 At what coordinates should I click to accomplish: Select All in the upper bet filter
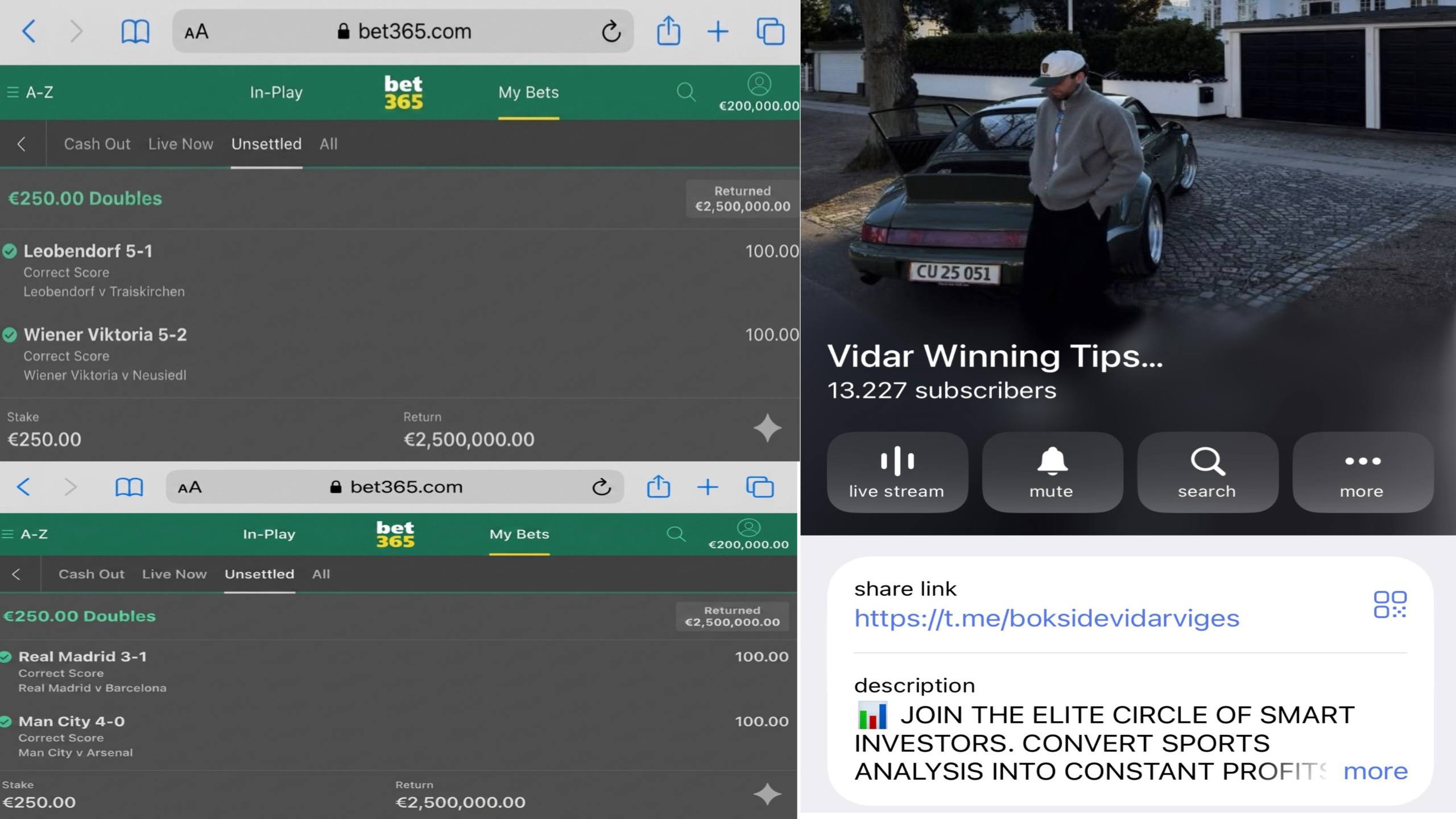point(329,144)
